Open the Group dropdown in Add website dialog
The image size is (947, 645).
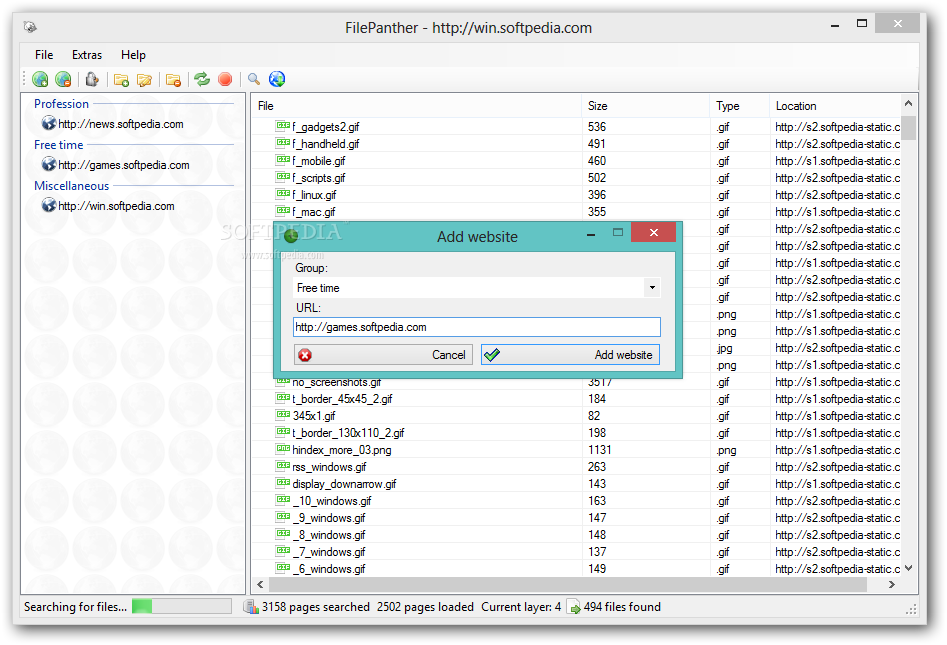pos(652,287)
